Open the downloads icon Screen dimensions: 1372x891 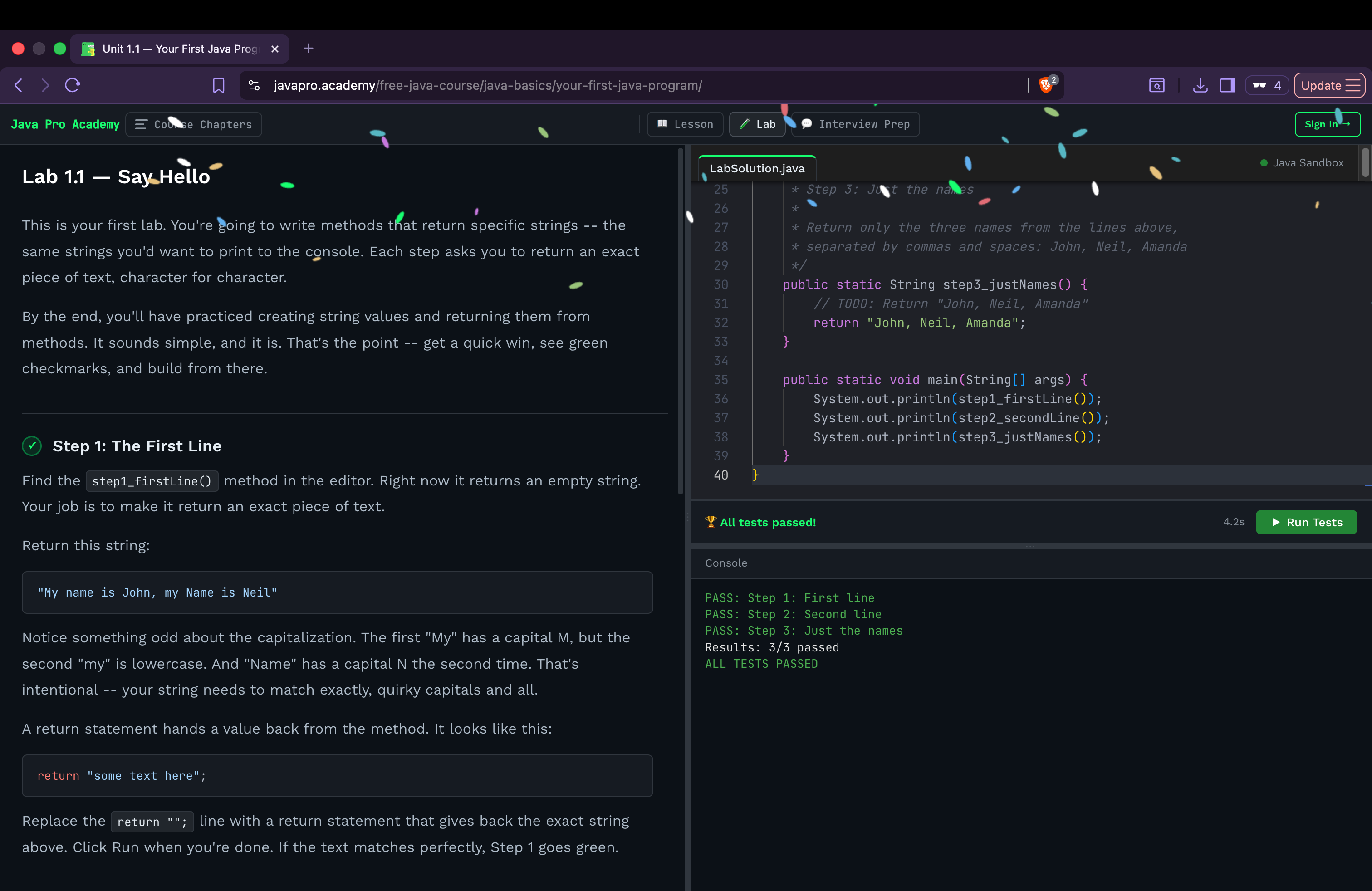[1200, 85]
